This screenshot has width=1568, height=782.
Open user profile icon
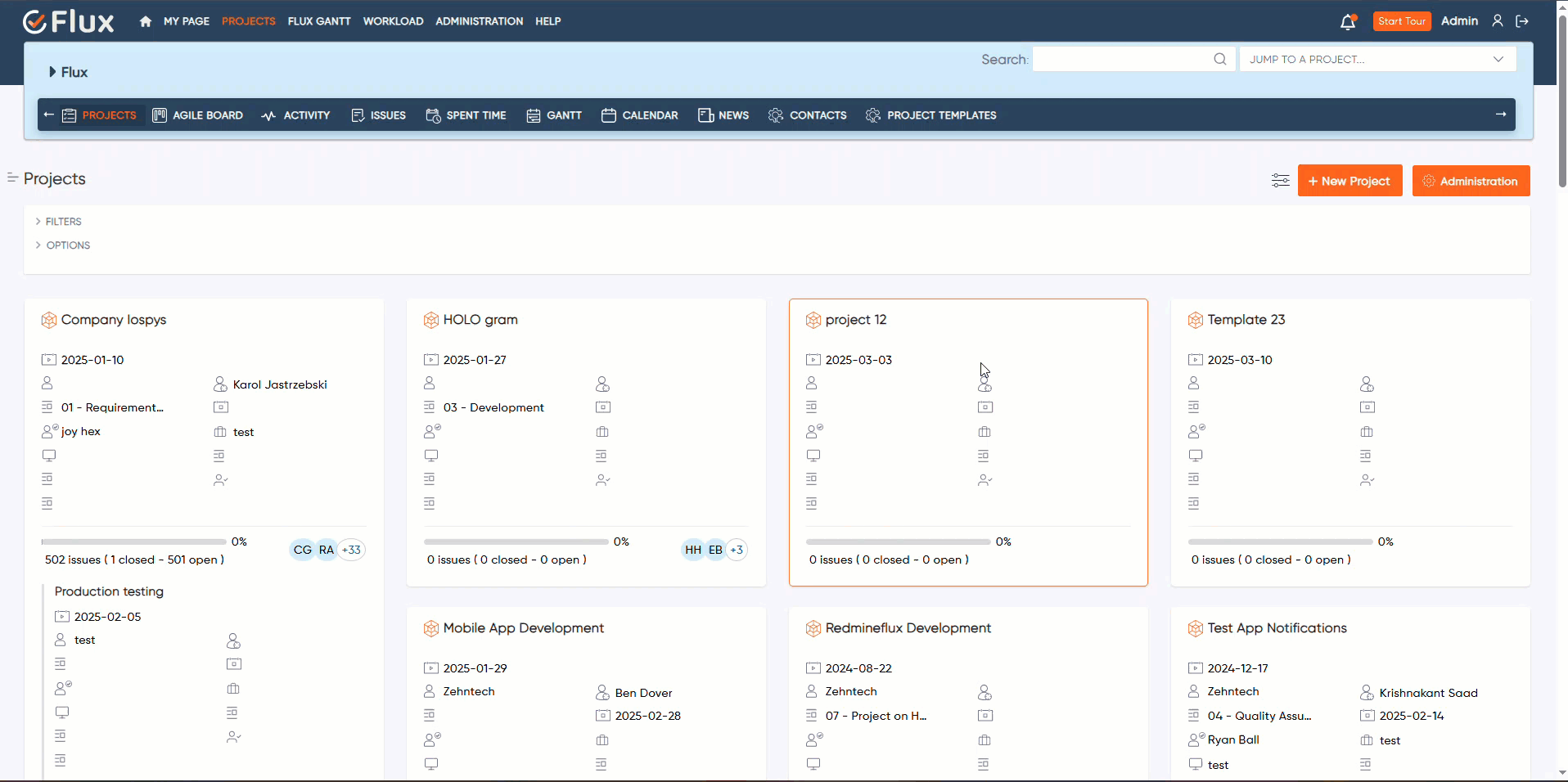[x=1498, y=21]
